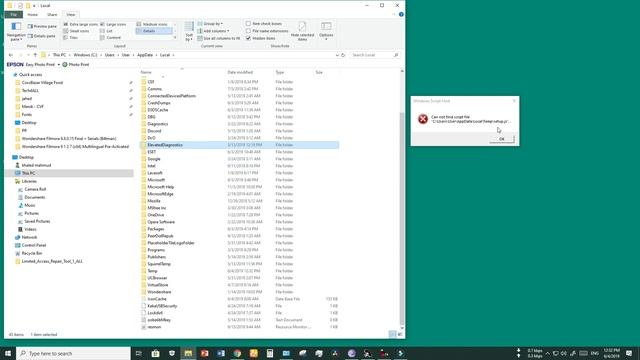Switch to large thumbnails view in status bar
640x360 pixels.
[400, 334]
